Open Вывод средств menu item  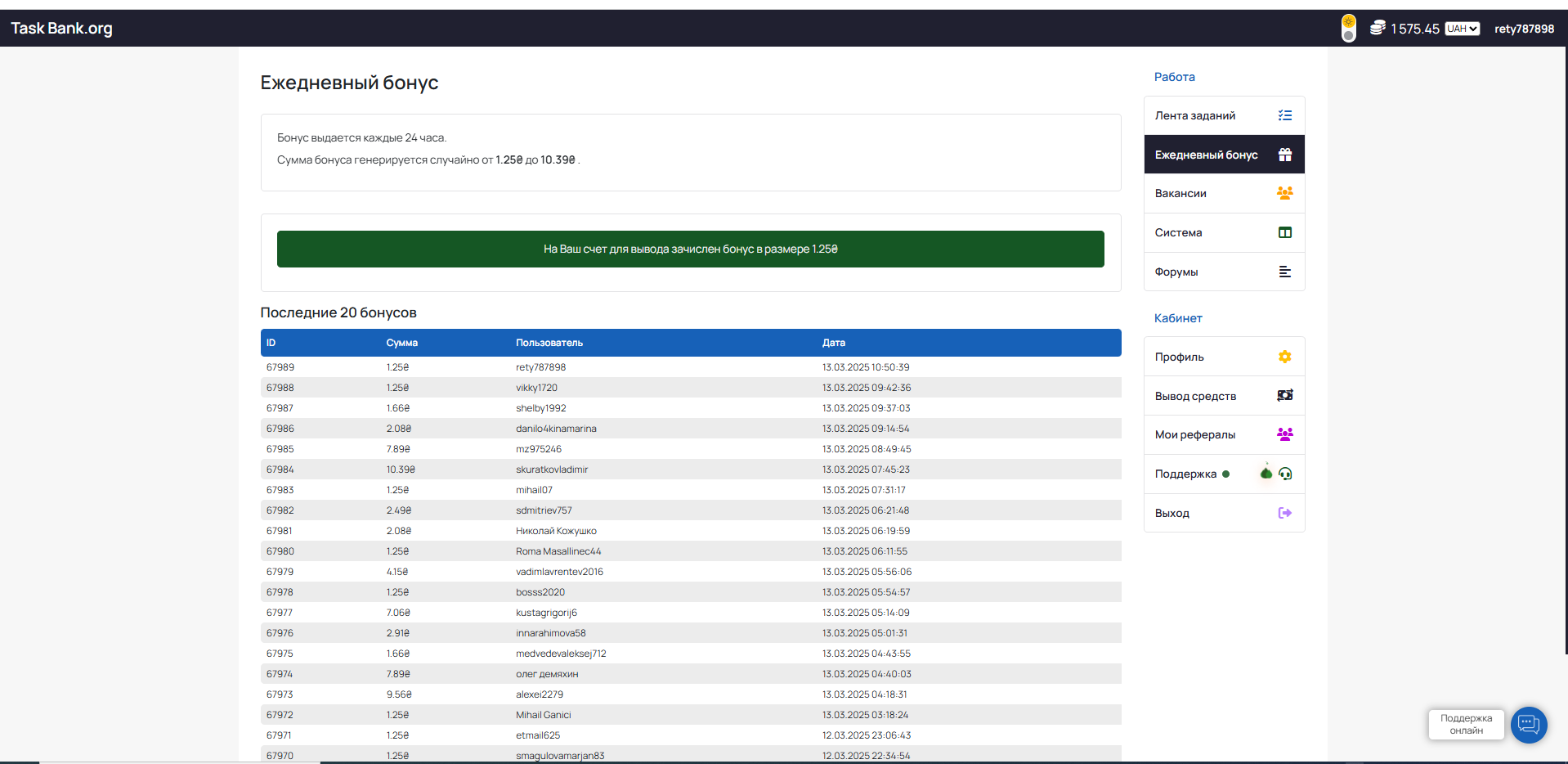tap(1195, 396)
